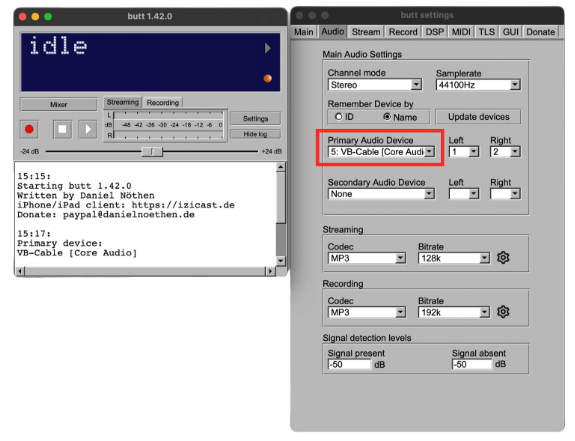Viewport: 575px width, 441px height.
Task: Click the paypal@danielnoethen.de log line
Action: (106, 214)
